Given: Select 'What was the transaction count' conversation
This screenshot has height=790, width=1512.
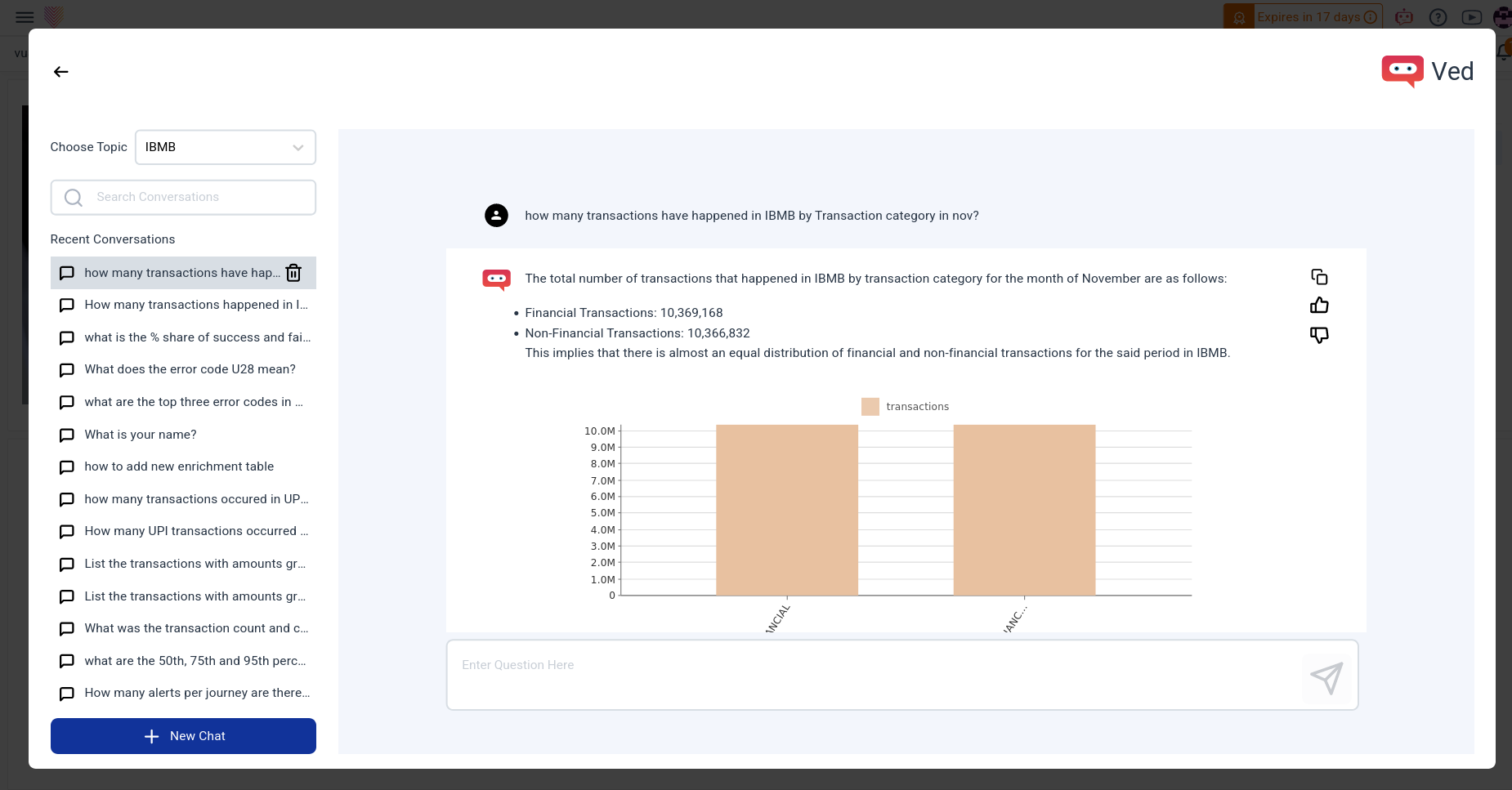Looking at the screenshot, I should [x=196, y=628].
